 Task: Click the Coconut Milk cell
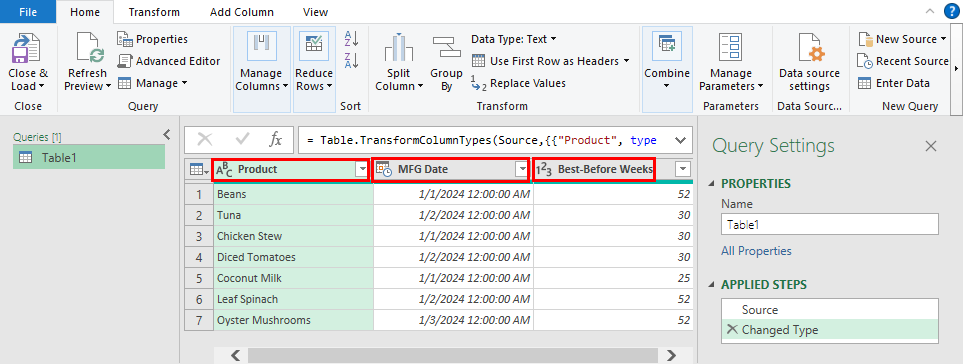(x=294, y=278)
